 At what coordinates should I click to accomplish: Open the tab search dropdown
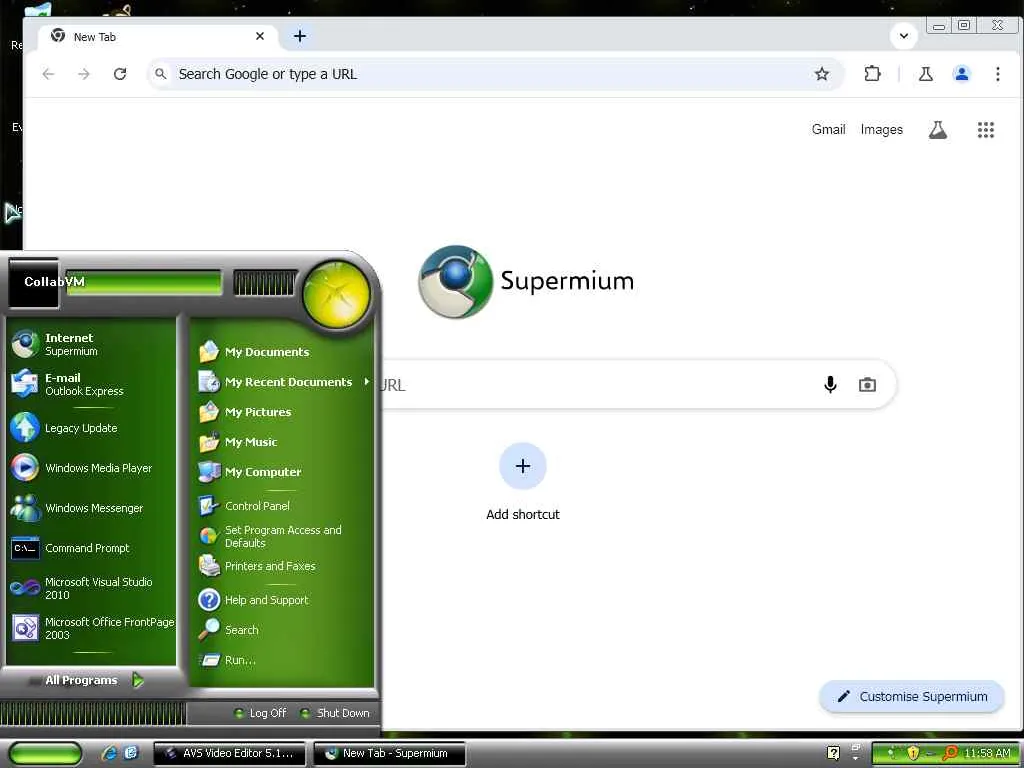[904, 36]
